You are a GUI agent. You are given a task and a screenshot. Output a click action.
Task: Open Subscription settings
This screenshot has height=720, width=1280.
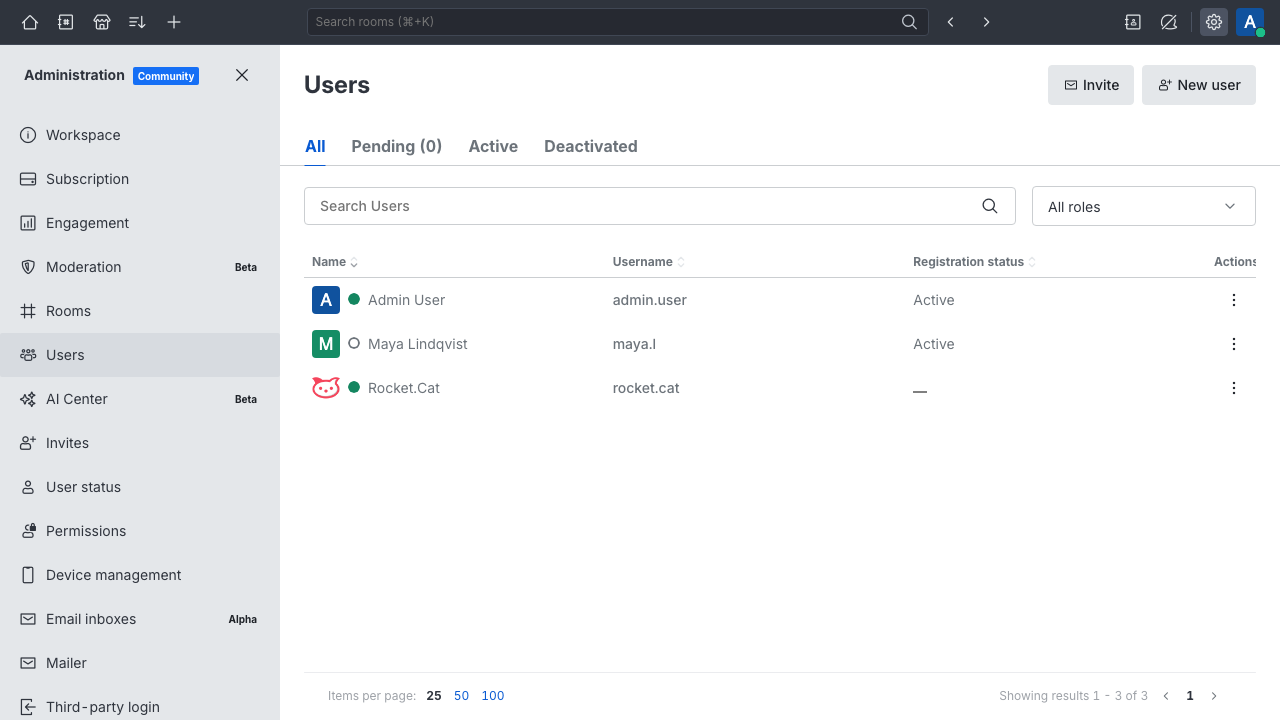coord(140,179)
